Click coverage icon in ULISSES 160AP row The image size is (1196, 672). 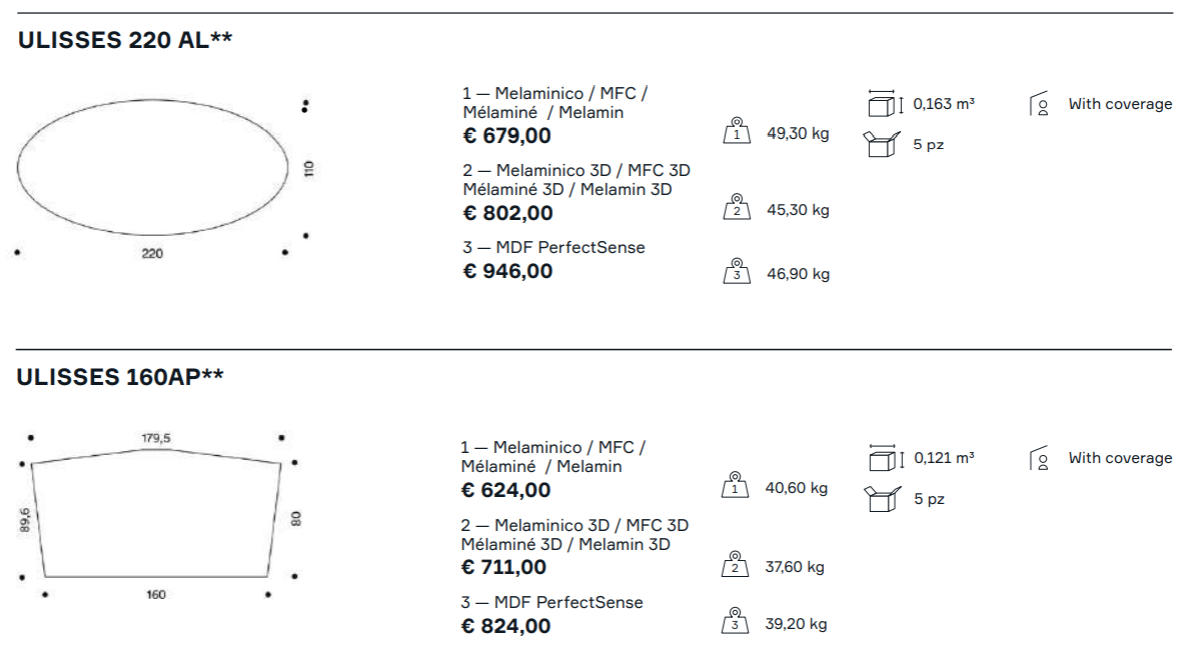click(1041, 459)
